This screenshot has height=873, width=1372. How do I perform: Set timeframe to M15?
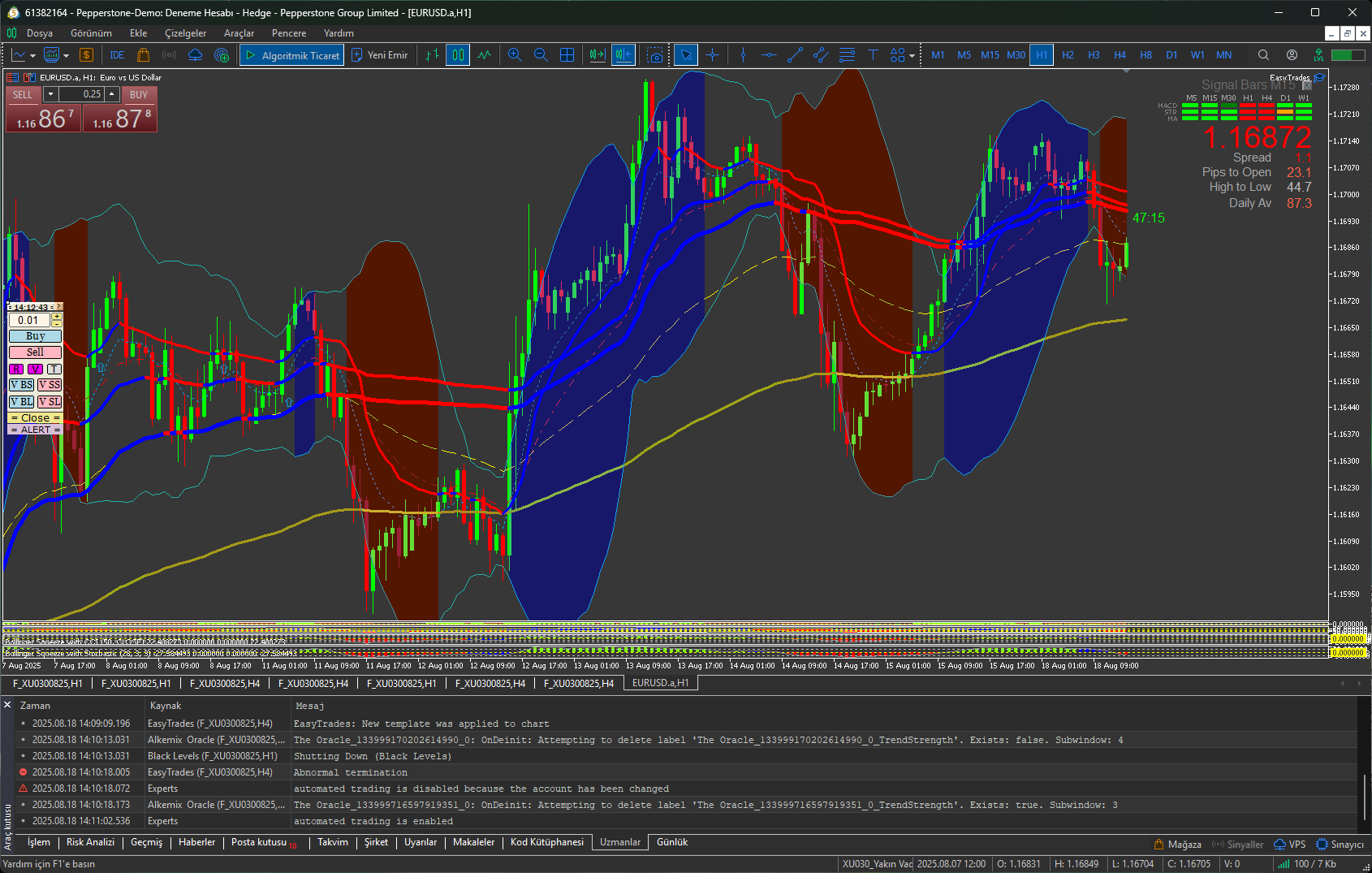coord(990,55)
